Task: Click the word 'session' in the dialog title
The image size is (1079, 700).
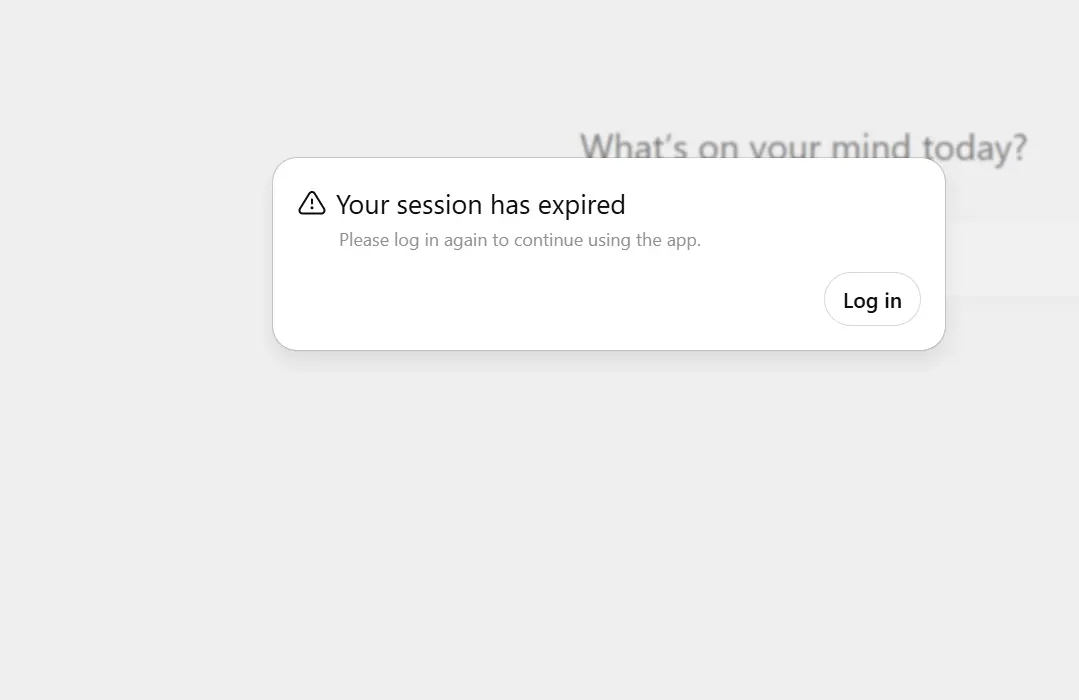Action: [440, 205]
